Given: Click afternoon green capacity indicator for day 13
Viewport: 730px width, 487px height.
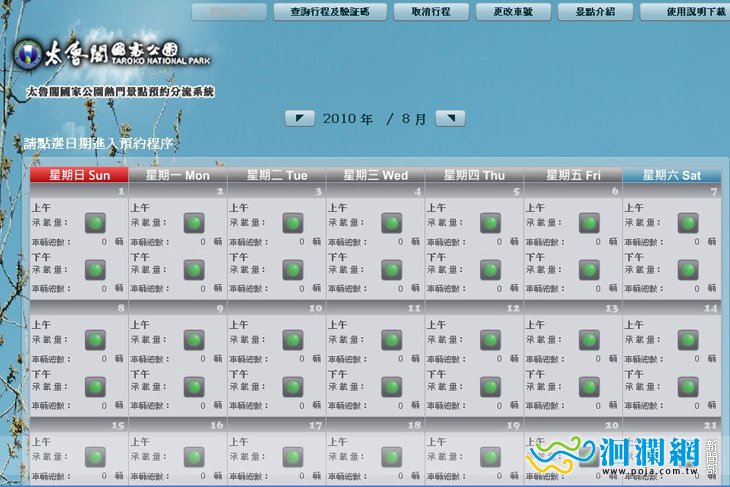Looking at the screenshot, I should 589,387.
